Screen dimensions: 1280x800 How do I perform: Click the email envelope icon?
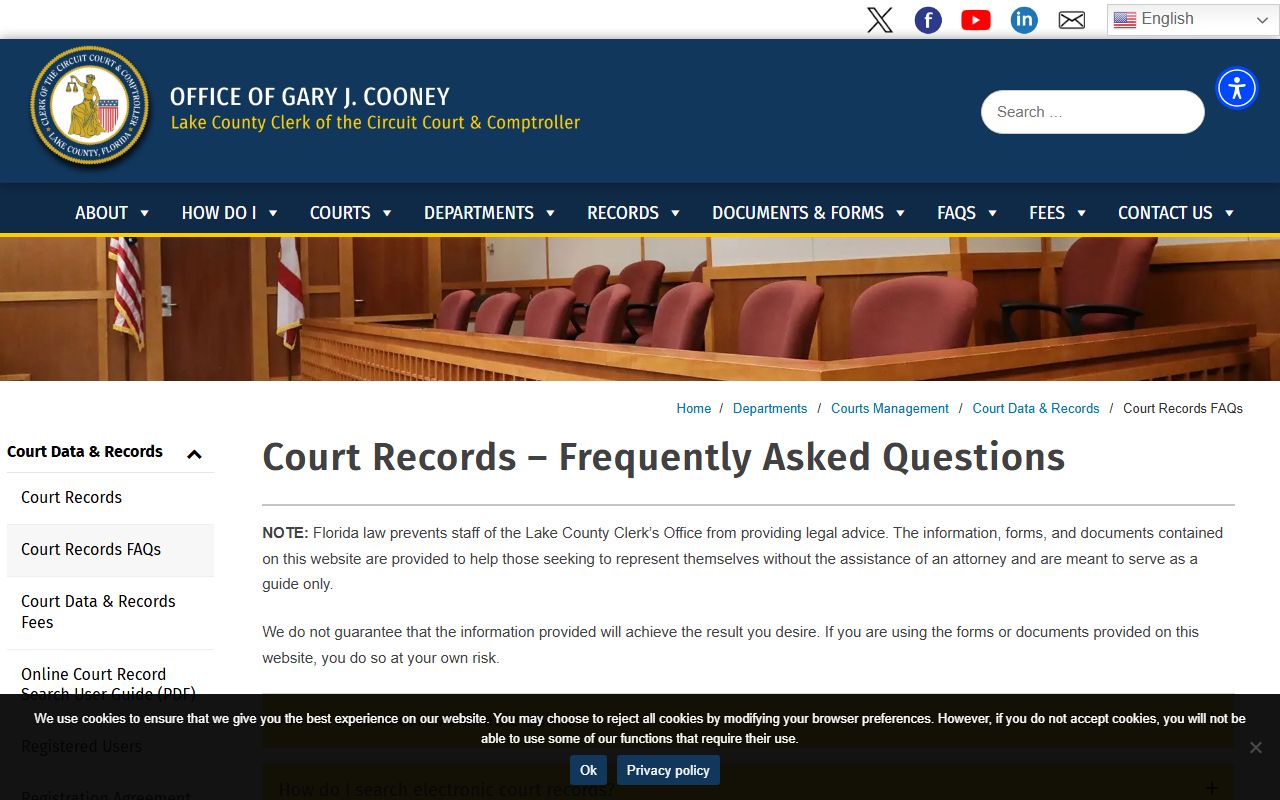point(1072,20)
